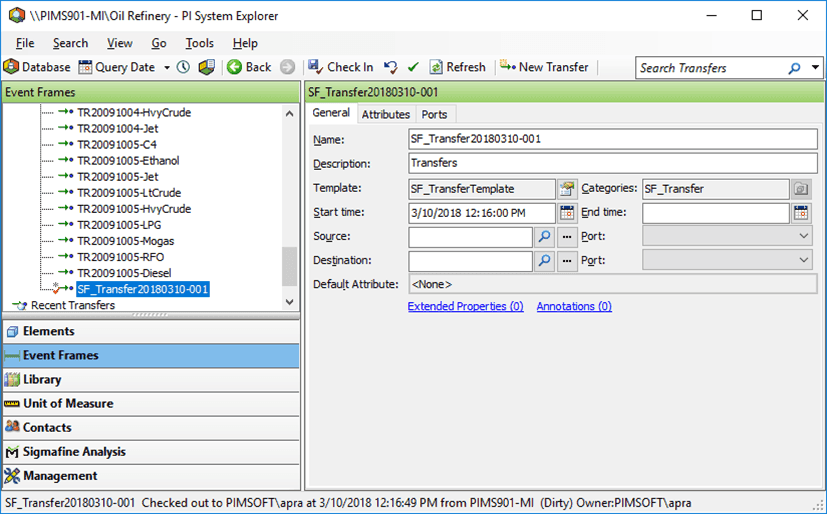827x514 pixels.
Task: Click the green checkmark apply icon
Action: pyautogui.click(x=414, y=67)
